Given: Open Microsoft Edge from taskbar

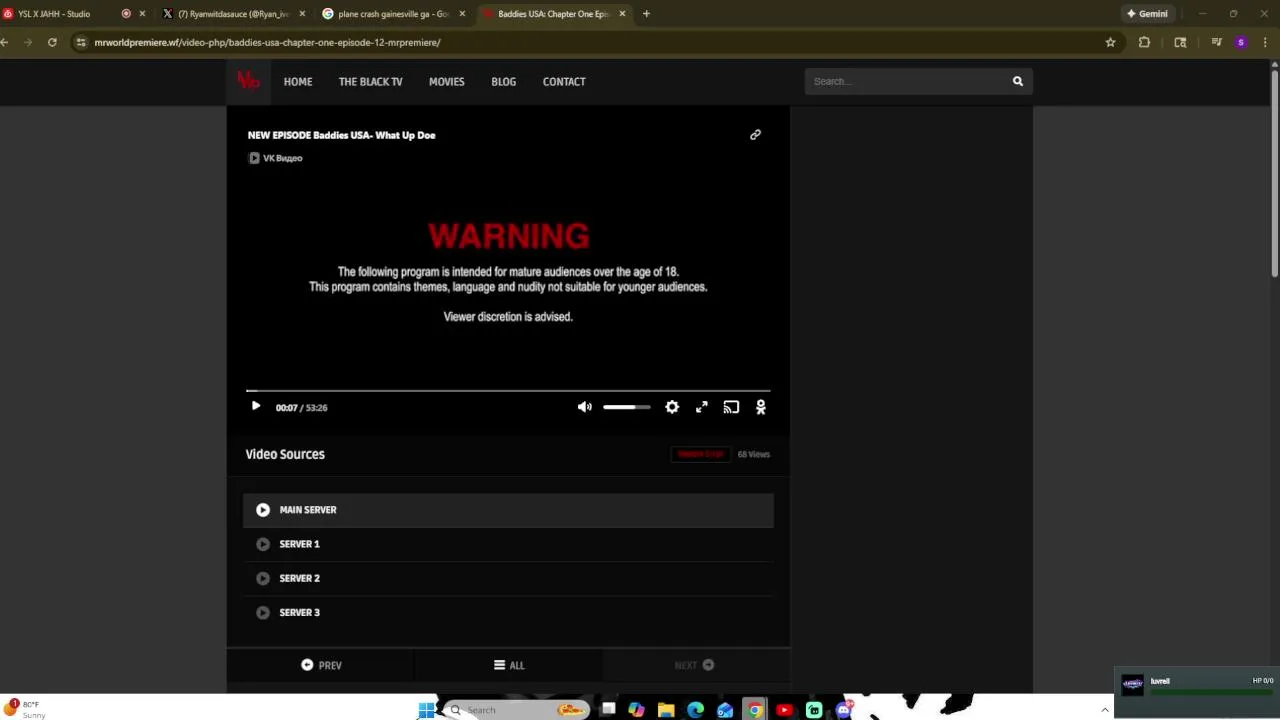Looking at the screenshot, I should 695,710.
